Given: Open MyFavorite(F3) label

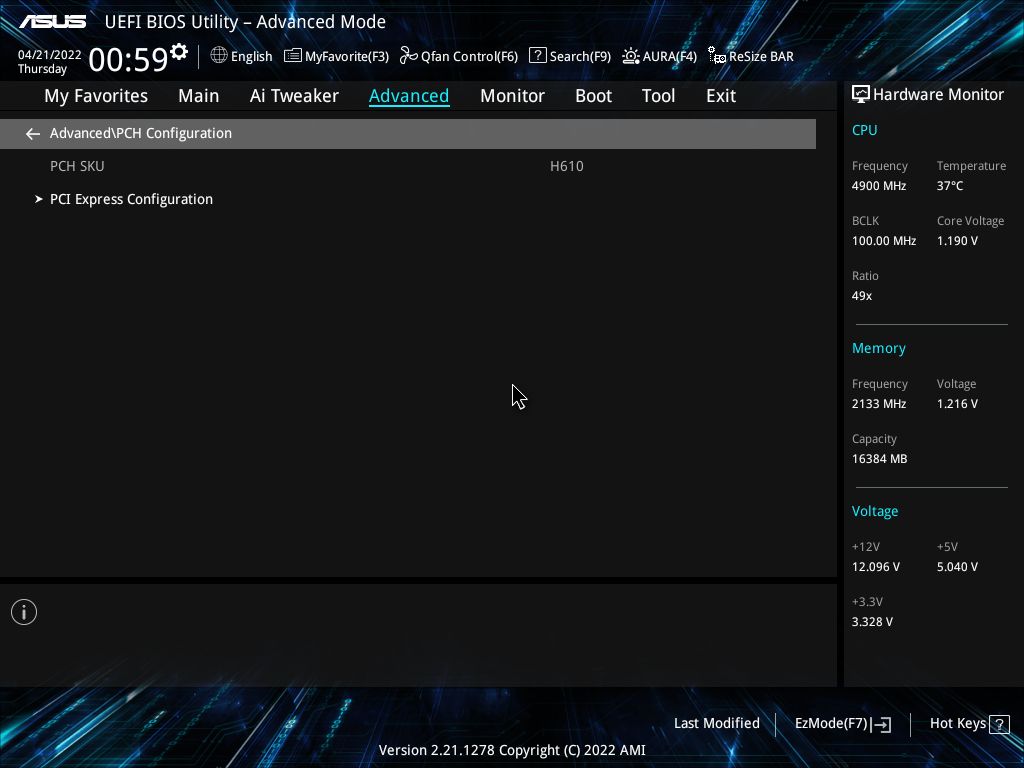Looking at the screenshot, I should click(x=347, y=57).
